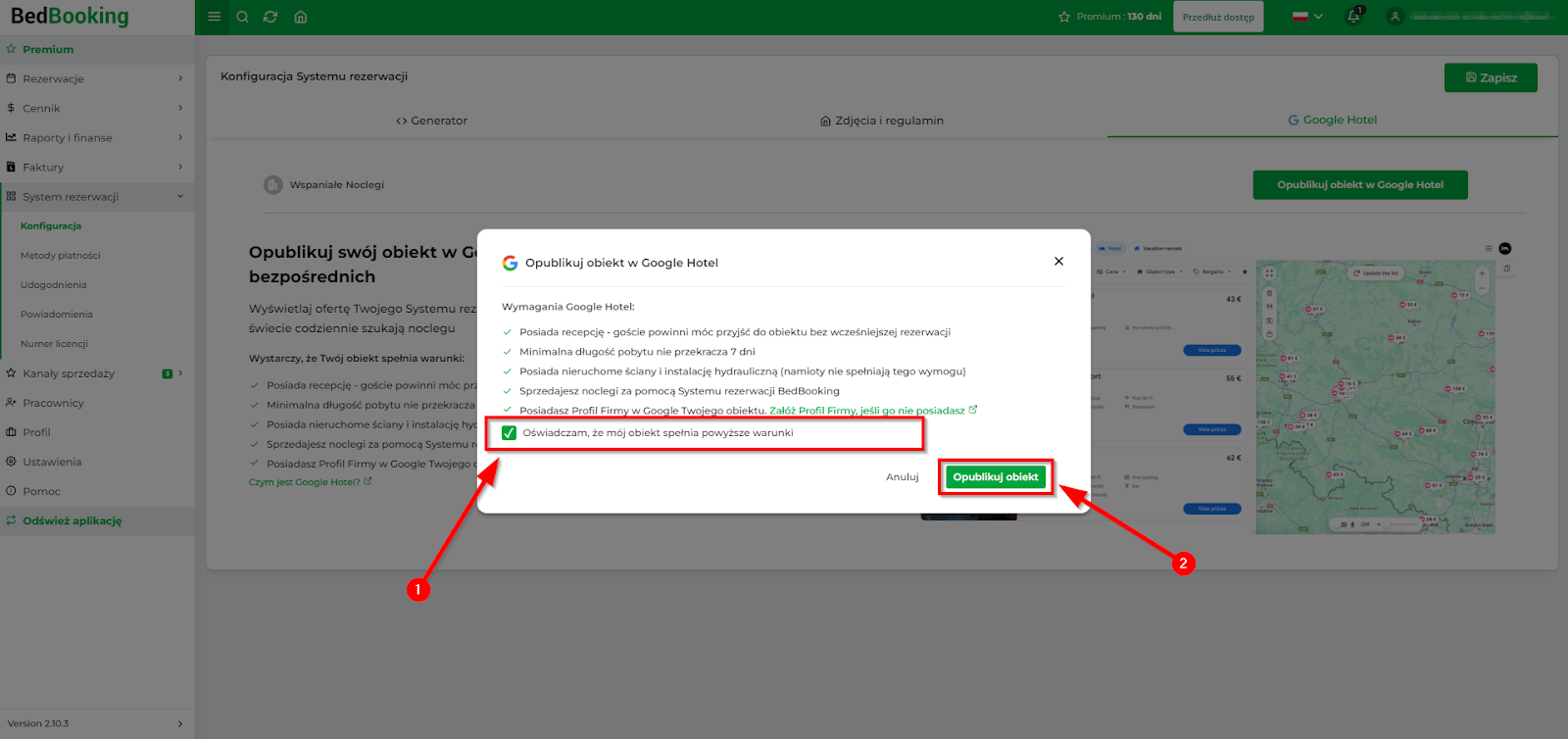
Task: Click the refresh arrows icon in top bar
Action: click(x=270, y=17)
